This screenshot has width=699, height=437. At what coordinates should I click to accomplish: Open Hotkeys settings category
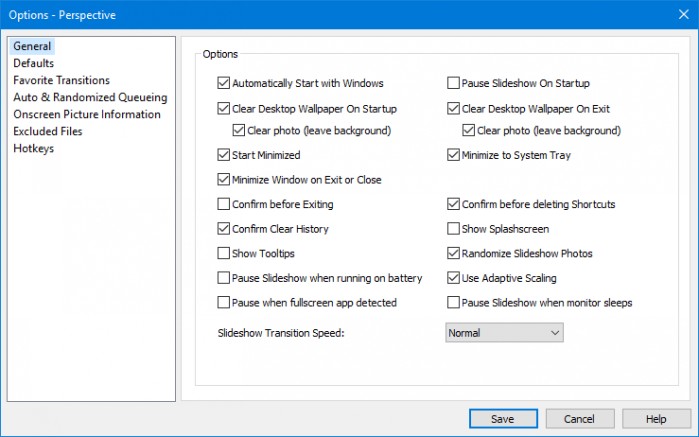pyautogui.click(x=33, y=148)
